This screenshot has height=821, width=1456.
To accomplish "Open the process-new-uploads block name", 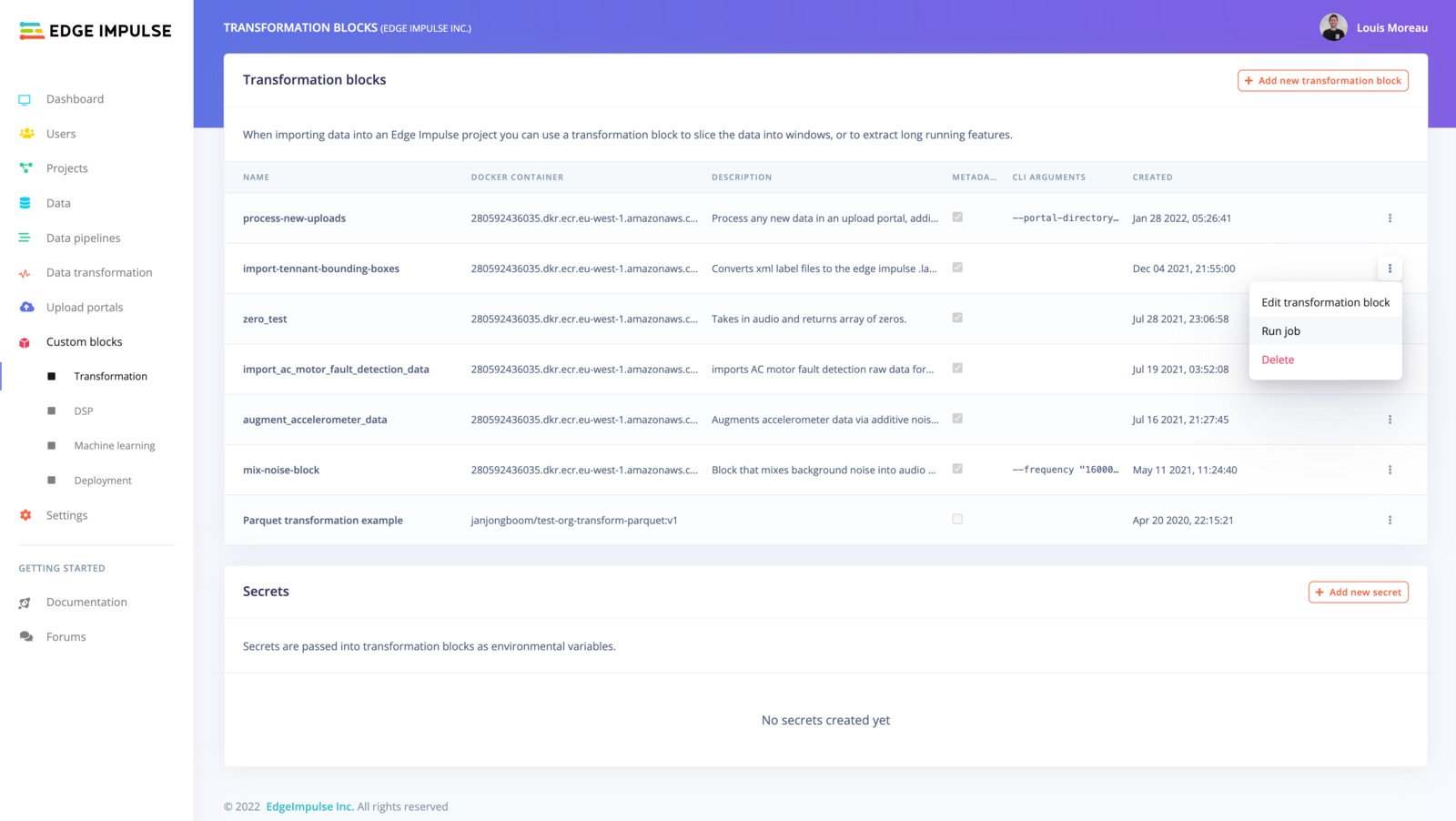I will pos(294,218).
